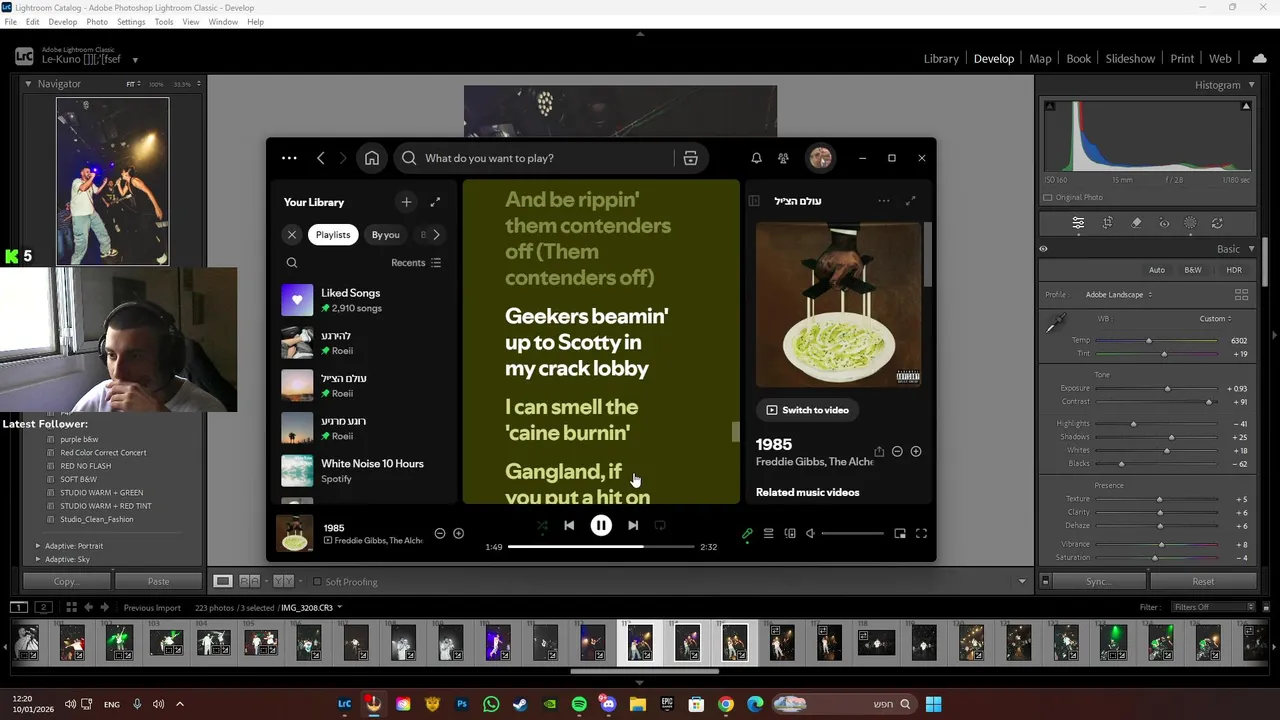Switch to the Slideshow module
The height and width of the screenshot is (720, 1280).
coord(1130,59)
